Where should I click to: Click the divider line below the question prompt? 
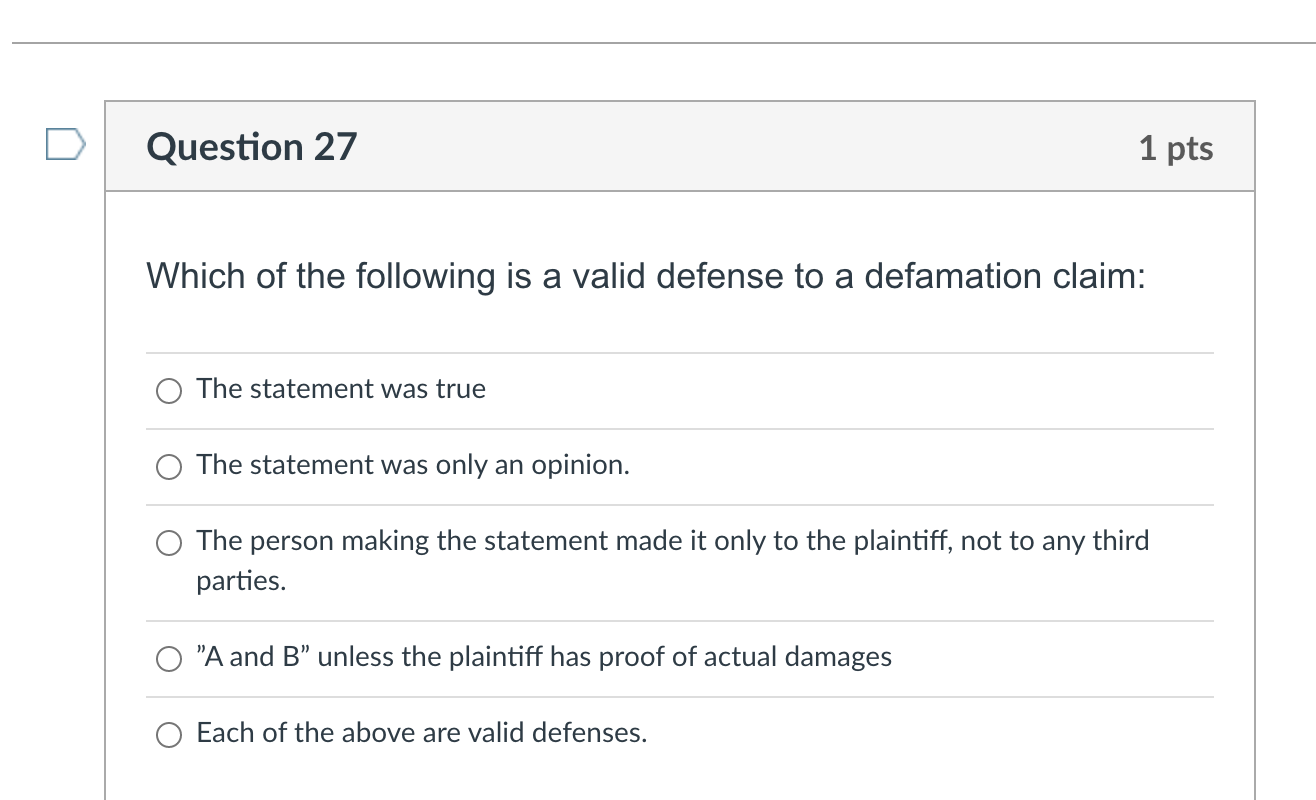680,351
